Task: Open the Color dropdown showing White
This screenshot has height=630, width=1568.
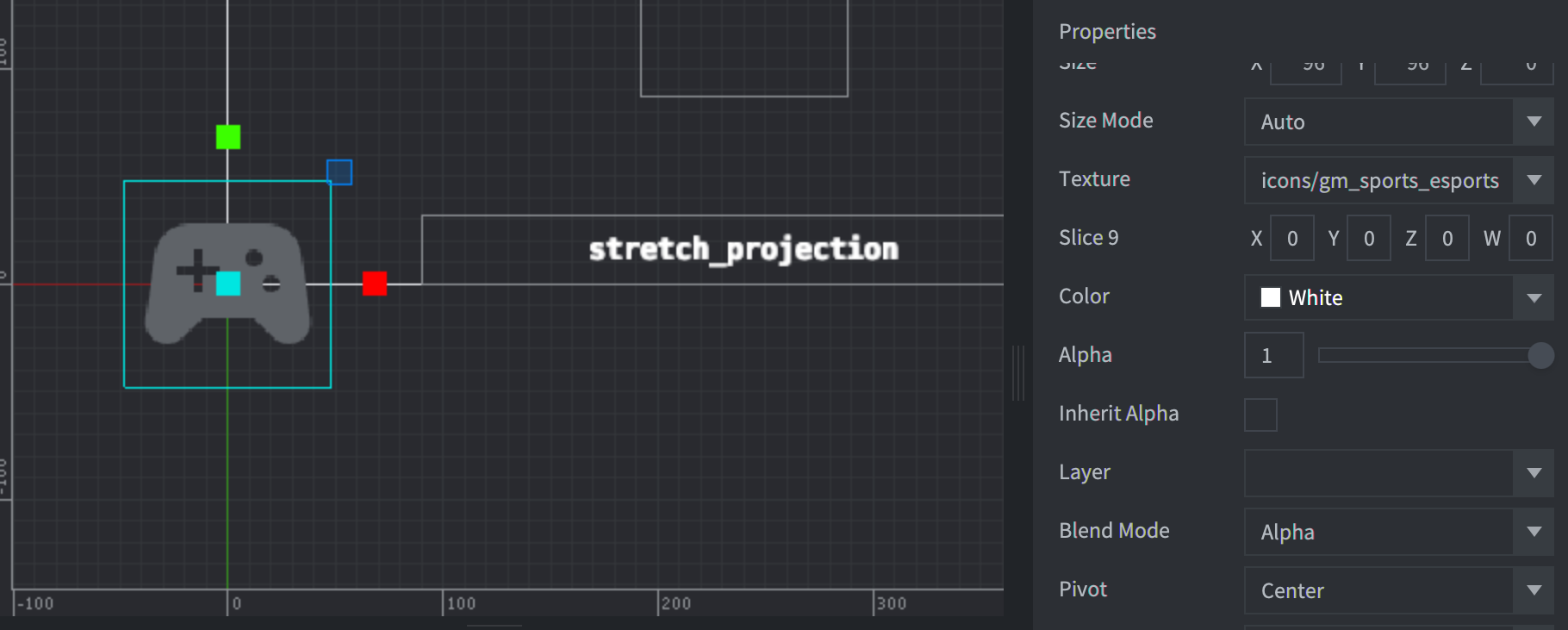Action: [1534, 297]
